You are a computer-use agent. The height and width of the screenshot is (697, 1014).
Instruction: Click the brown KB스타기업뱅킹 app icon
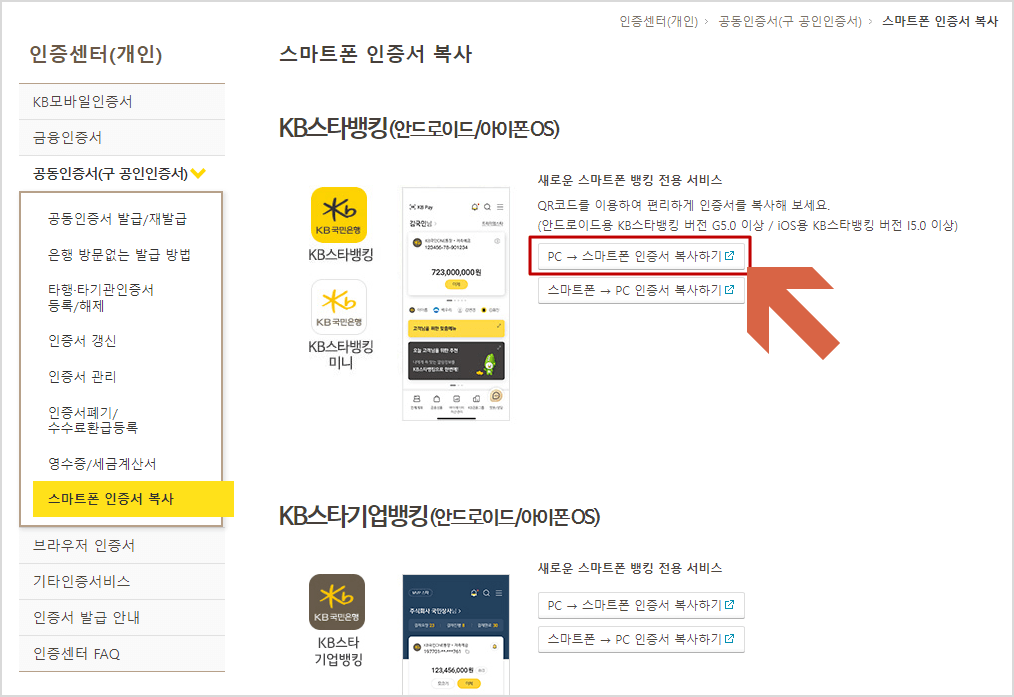tap(337, 602)
